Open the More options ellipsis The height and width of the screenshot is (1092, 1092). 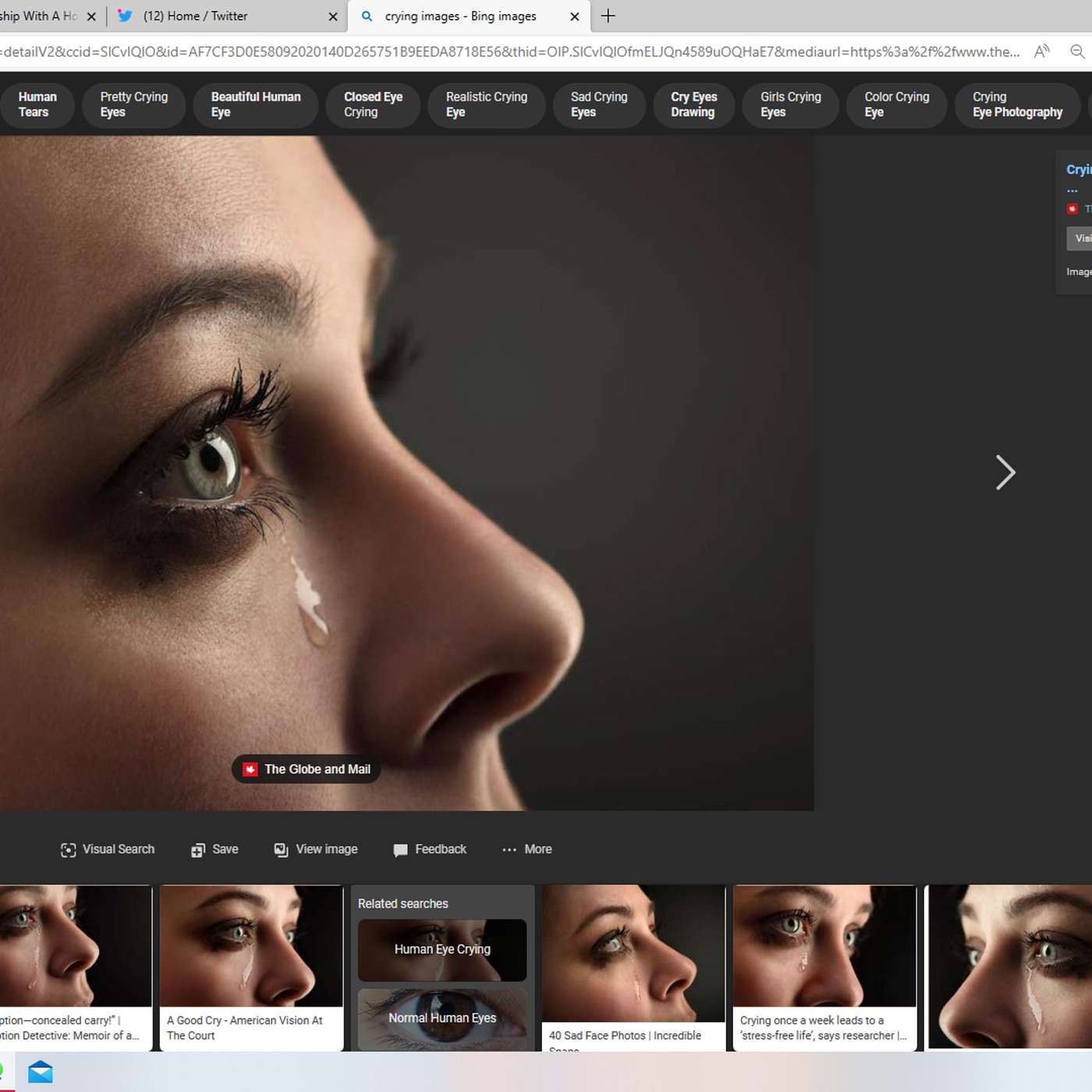tap(509, 849)
